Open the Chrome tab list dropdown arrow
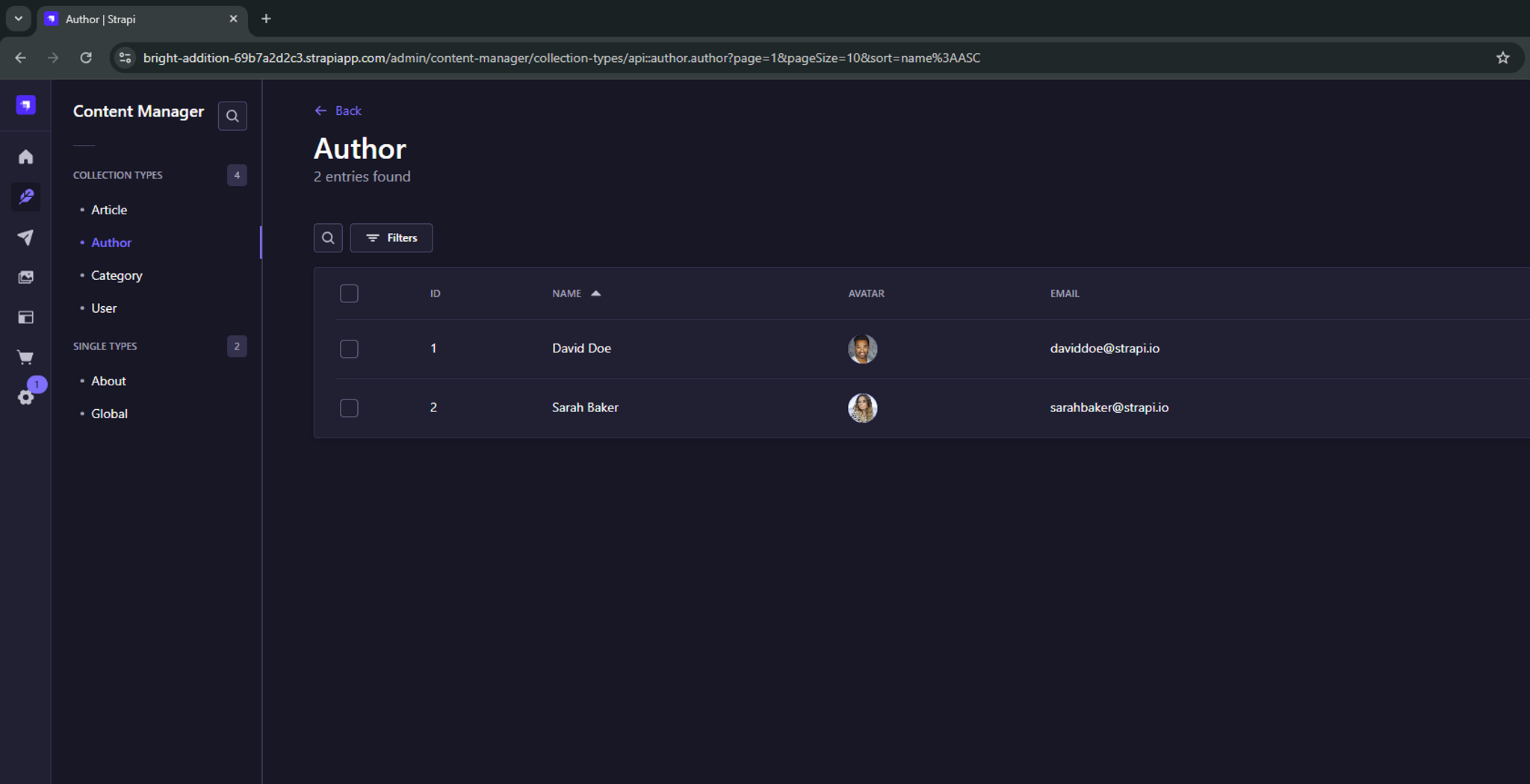Viewport: 1530px width, 784px height. point(19,19)
